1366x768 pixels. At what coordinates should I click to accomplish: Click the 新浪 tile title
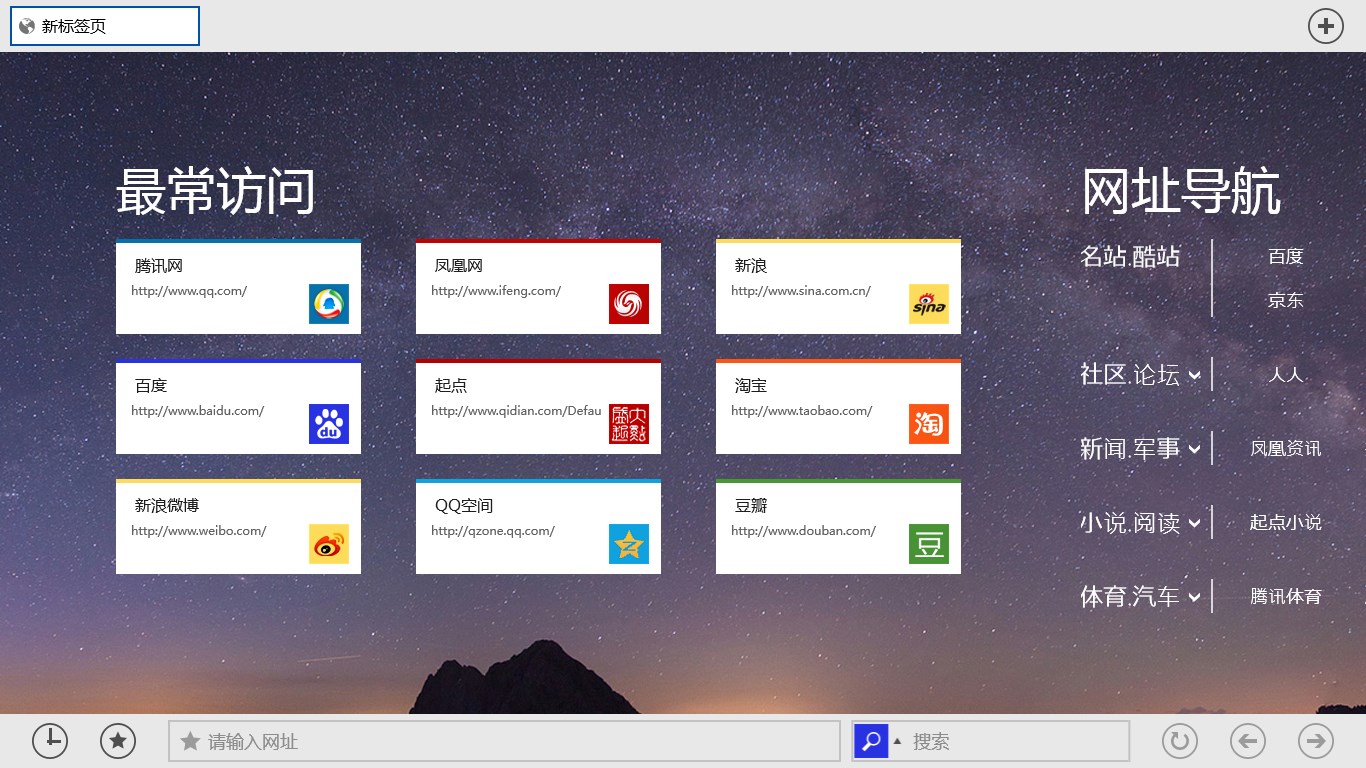tap(751, 266)
